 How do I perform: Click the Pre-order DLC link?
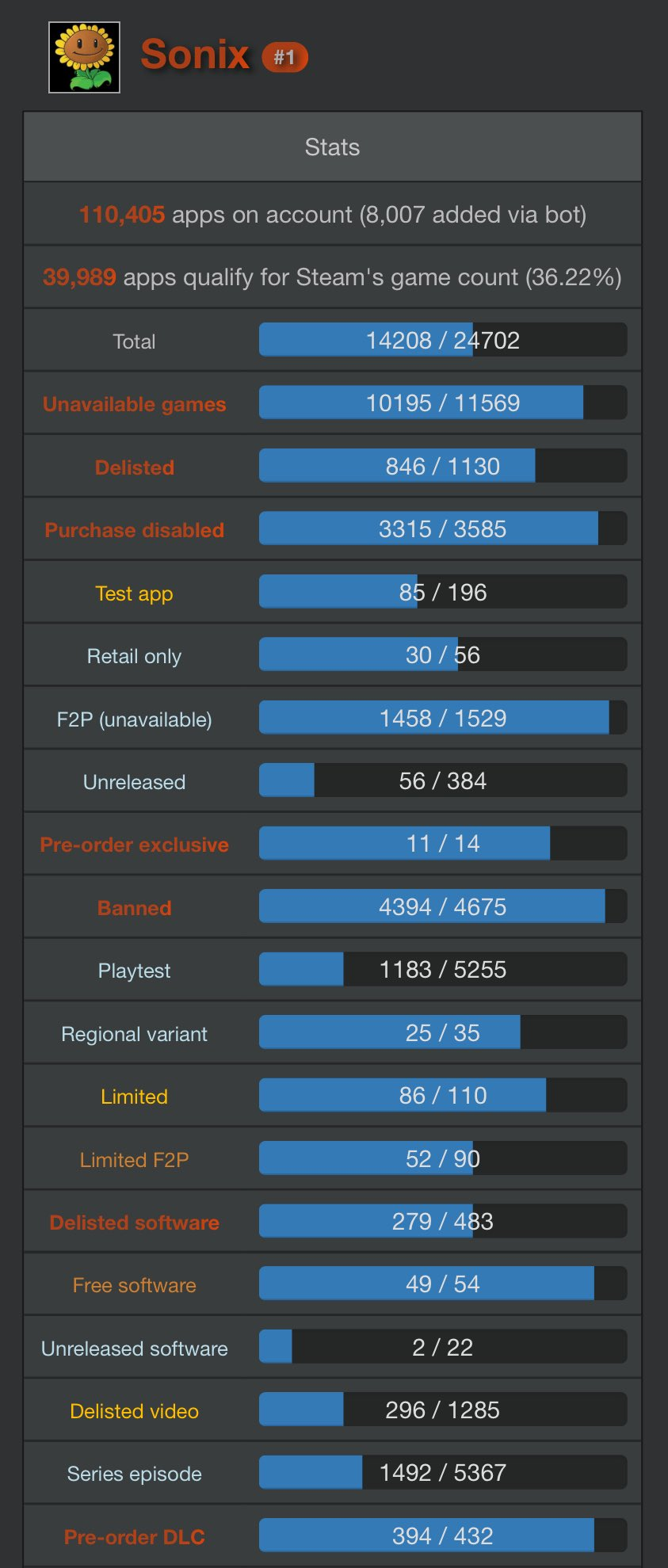pos(134,1537)
